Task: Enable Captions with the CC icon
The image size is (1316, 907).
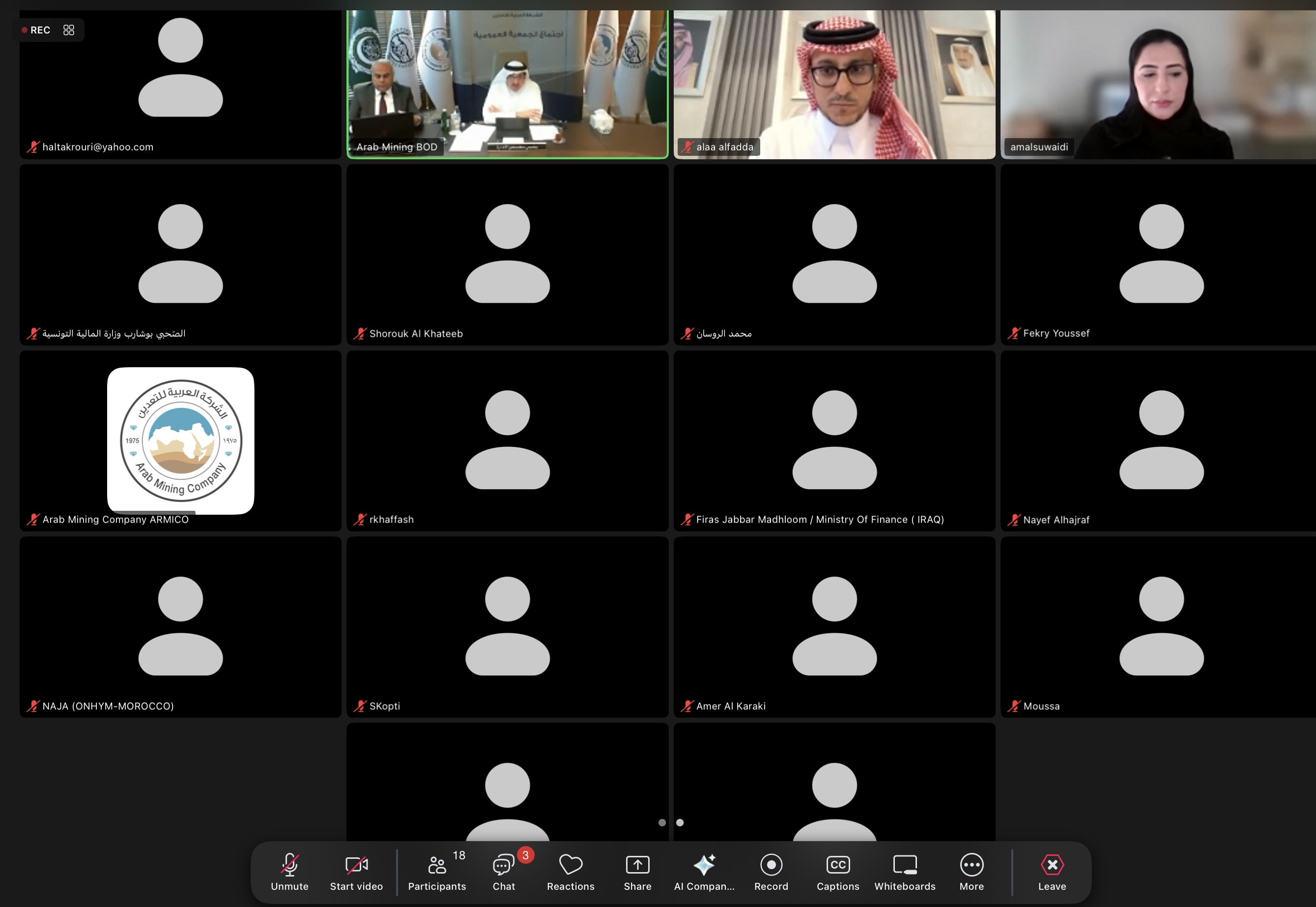Action: click(838, 866)
